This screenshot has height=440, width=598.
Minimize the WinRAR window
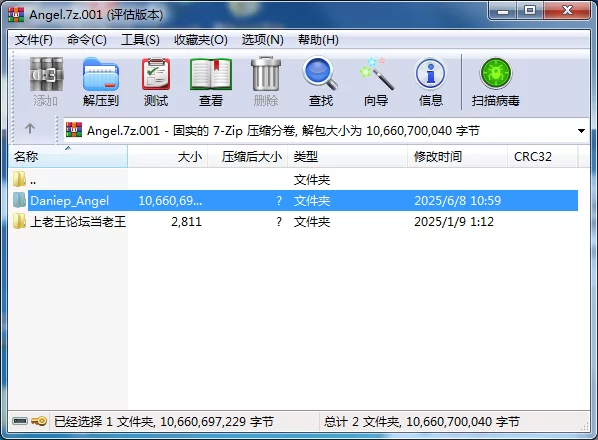coord(503,11)
